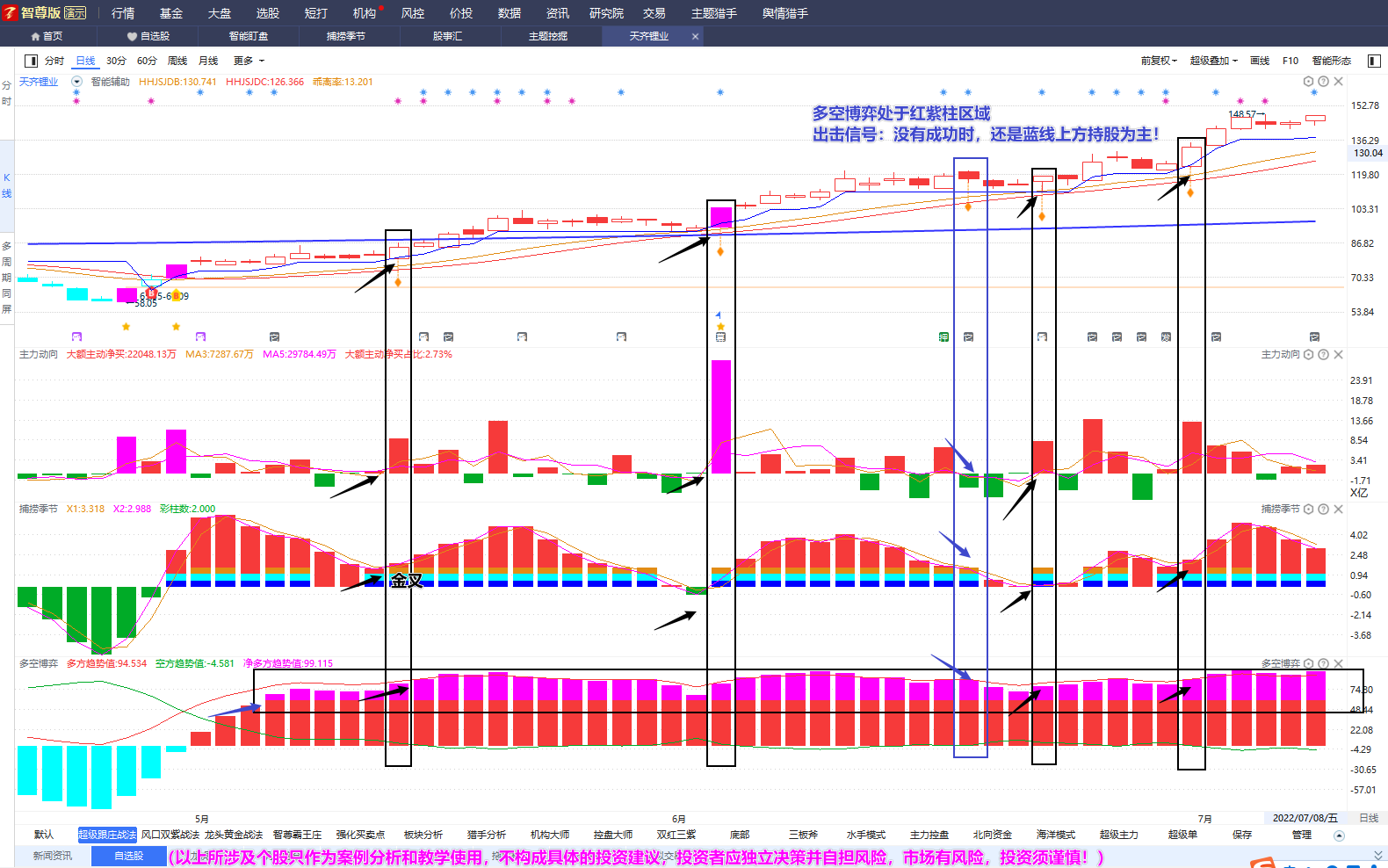Select the 龙头黄金战法 template
Image resolution: width=1388 pixels, height=868 pixels.
coord(234,835)
